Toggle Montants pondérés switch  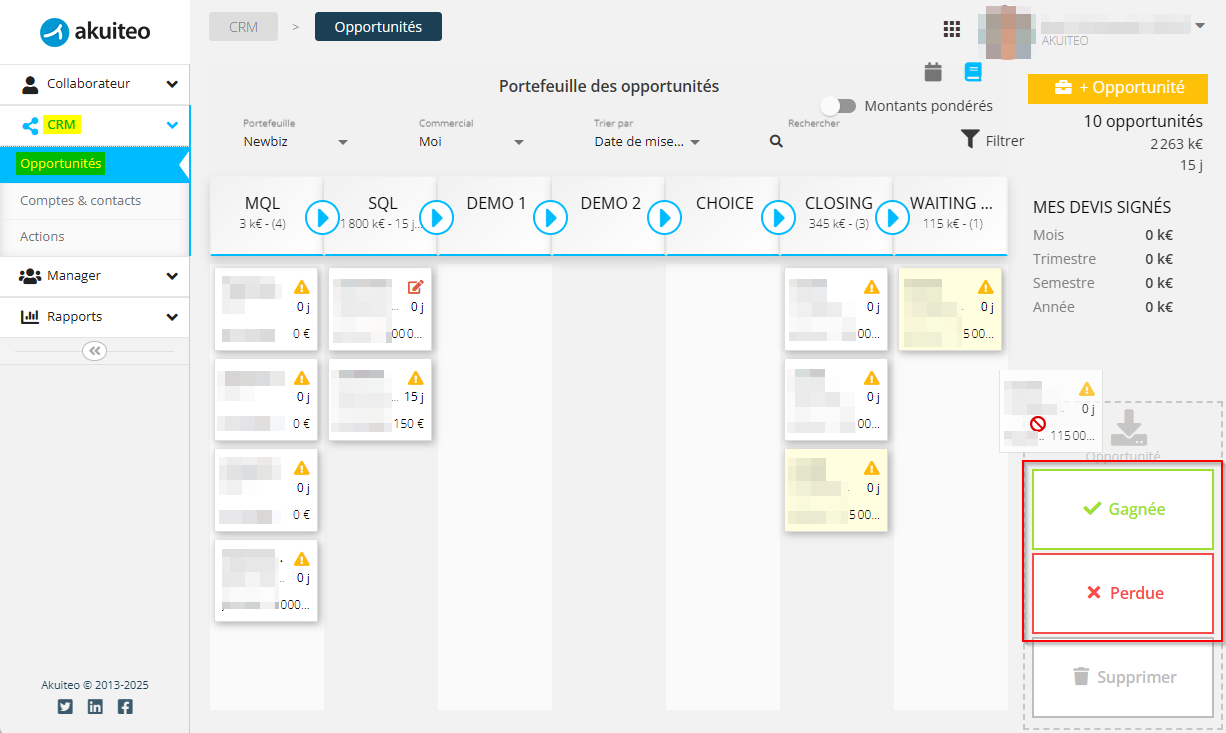point(838,106)
